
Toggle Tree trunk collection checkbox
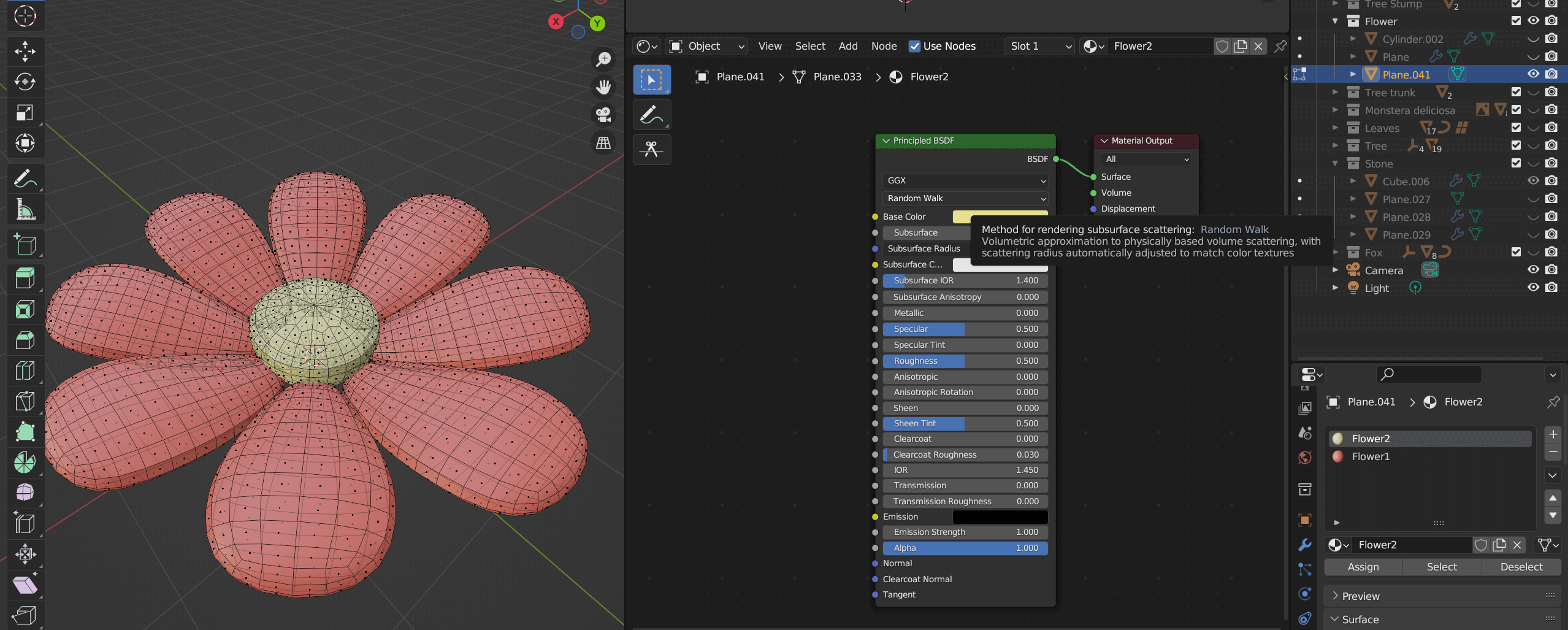[x=1516, y=92]
